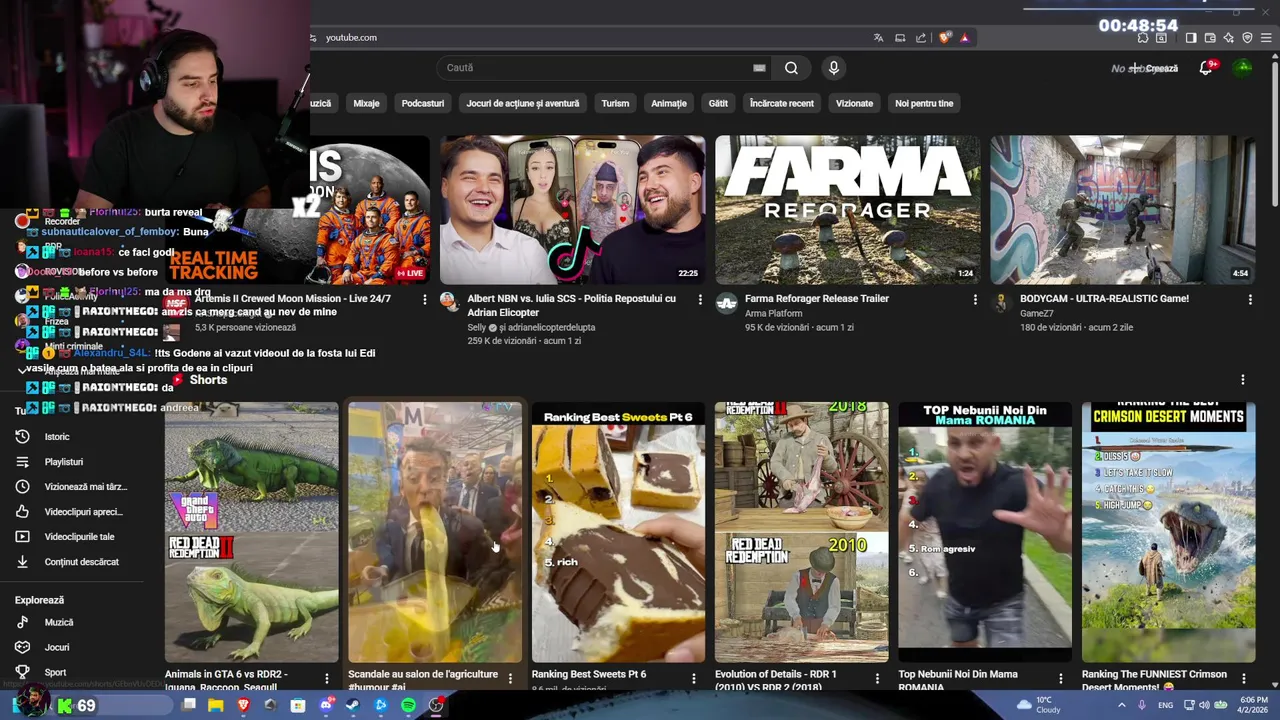Open options menu for Albert NBN video

click(700, 299)
